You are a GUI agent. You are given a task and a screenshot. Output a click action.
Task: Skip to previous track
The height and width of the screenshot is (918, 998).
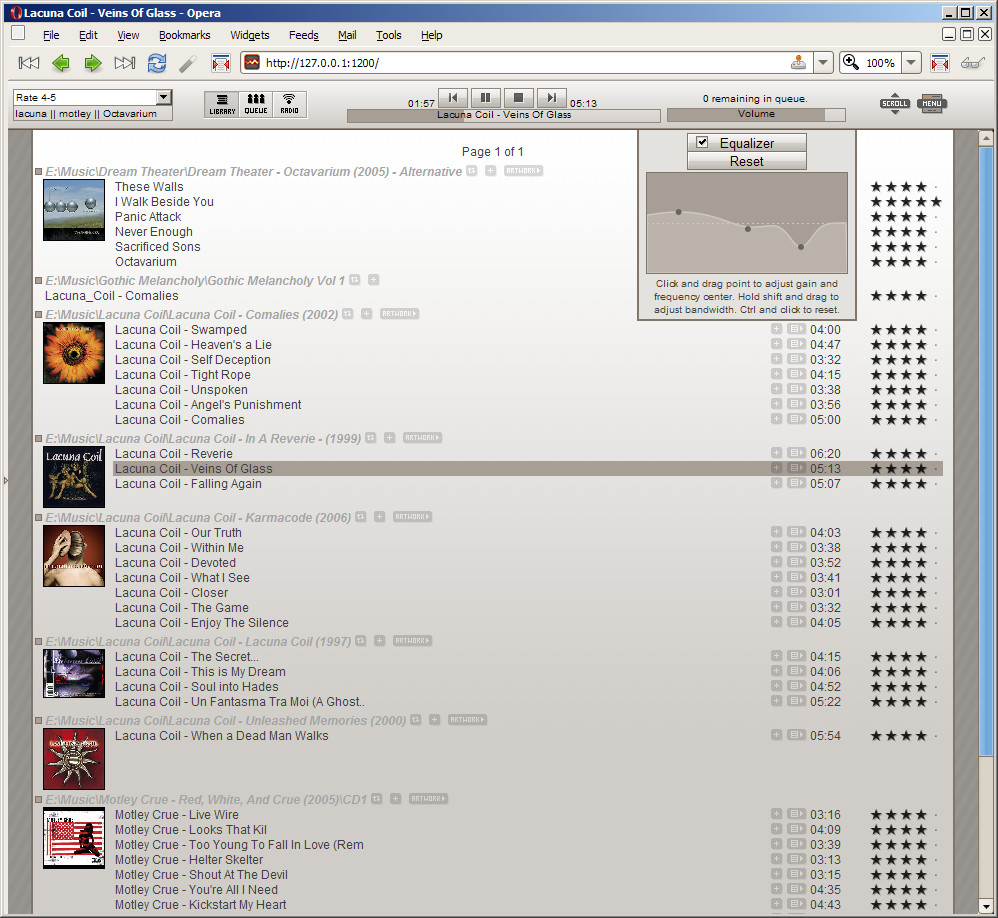pos(453,97)
